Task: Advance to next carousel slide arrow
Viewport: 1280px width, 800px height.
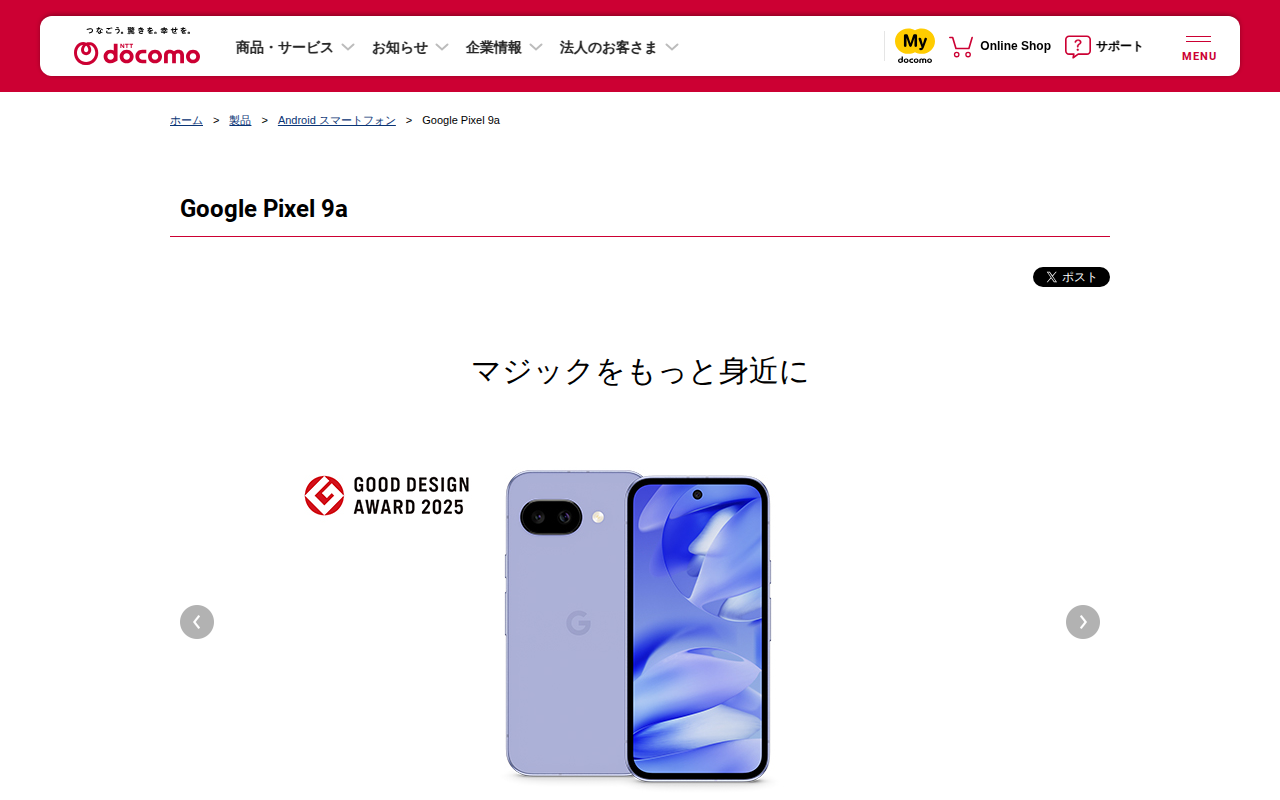Action: (x=1083, y=622)
